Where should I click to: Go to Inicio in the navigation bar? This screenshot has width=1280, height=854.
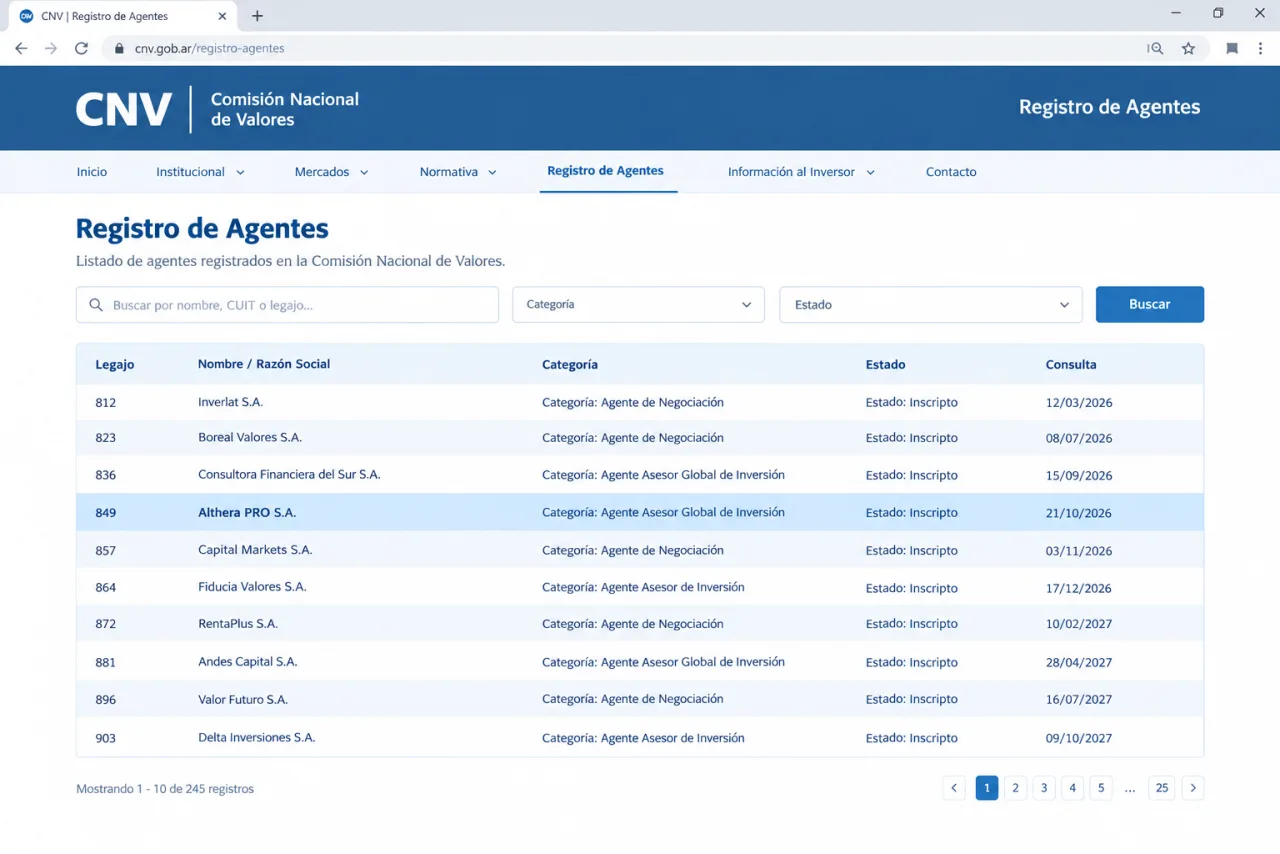(92, 172)
